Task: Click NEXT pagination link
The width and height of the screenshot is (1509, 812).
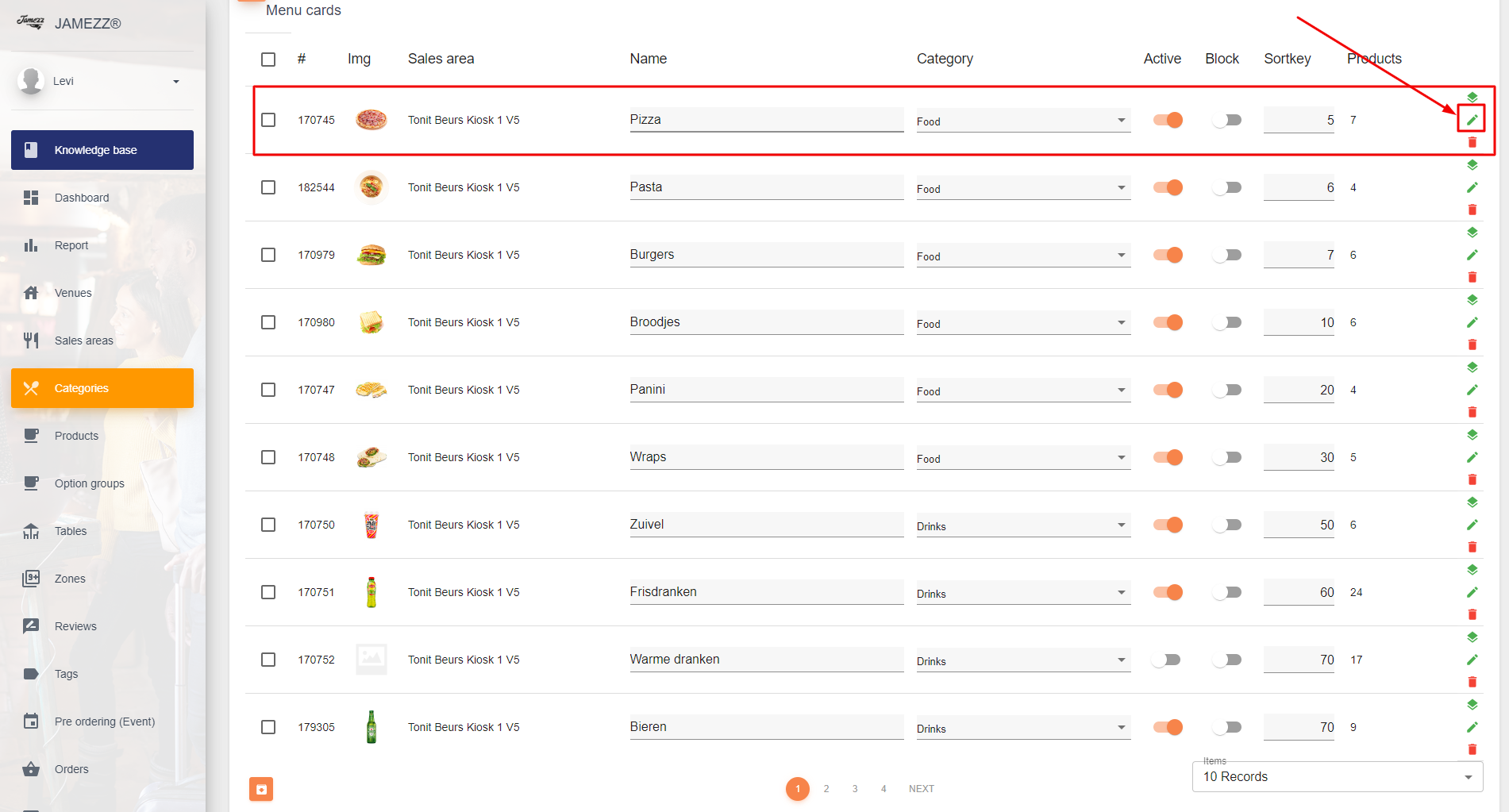Action: pyautogui.click(x=922, y=789)
